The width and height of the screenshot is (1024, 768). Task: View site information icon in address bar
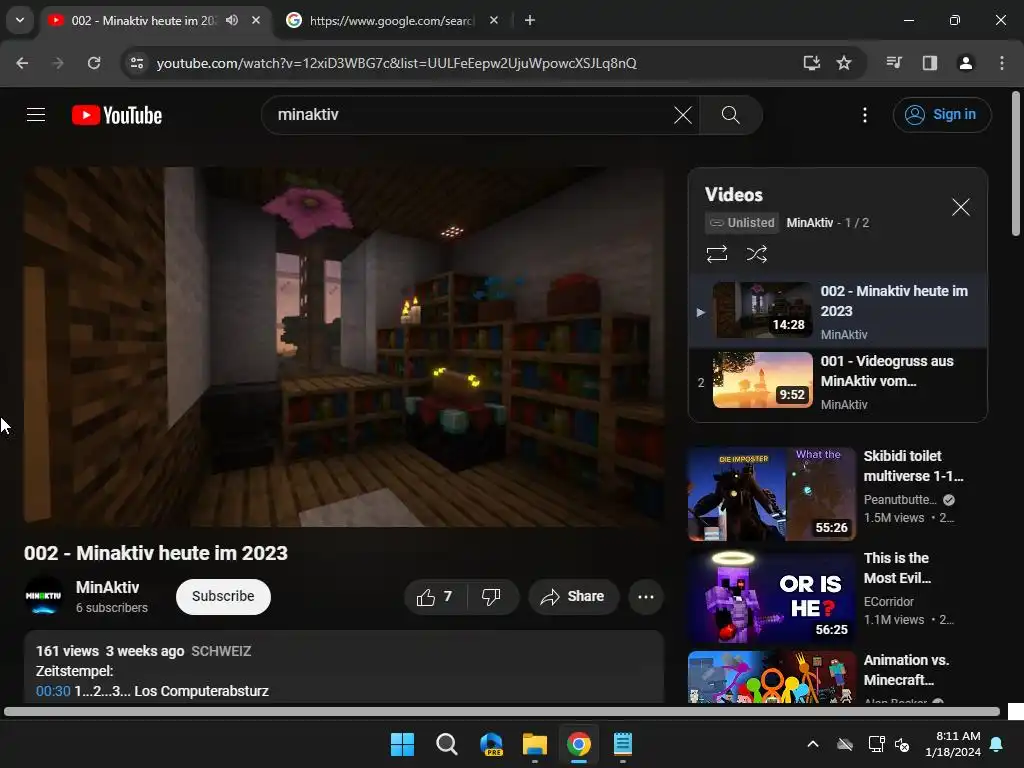click(137, 63)
